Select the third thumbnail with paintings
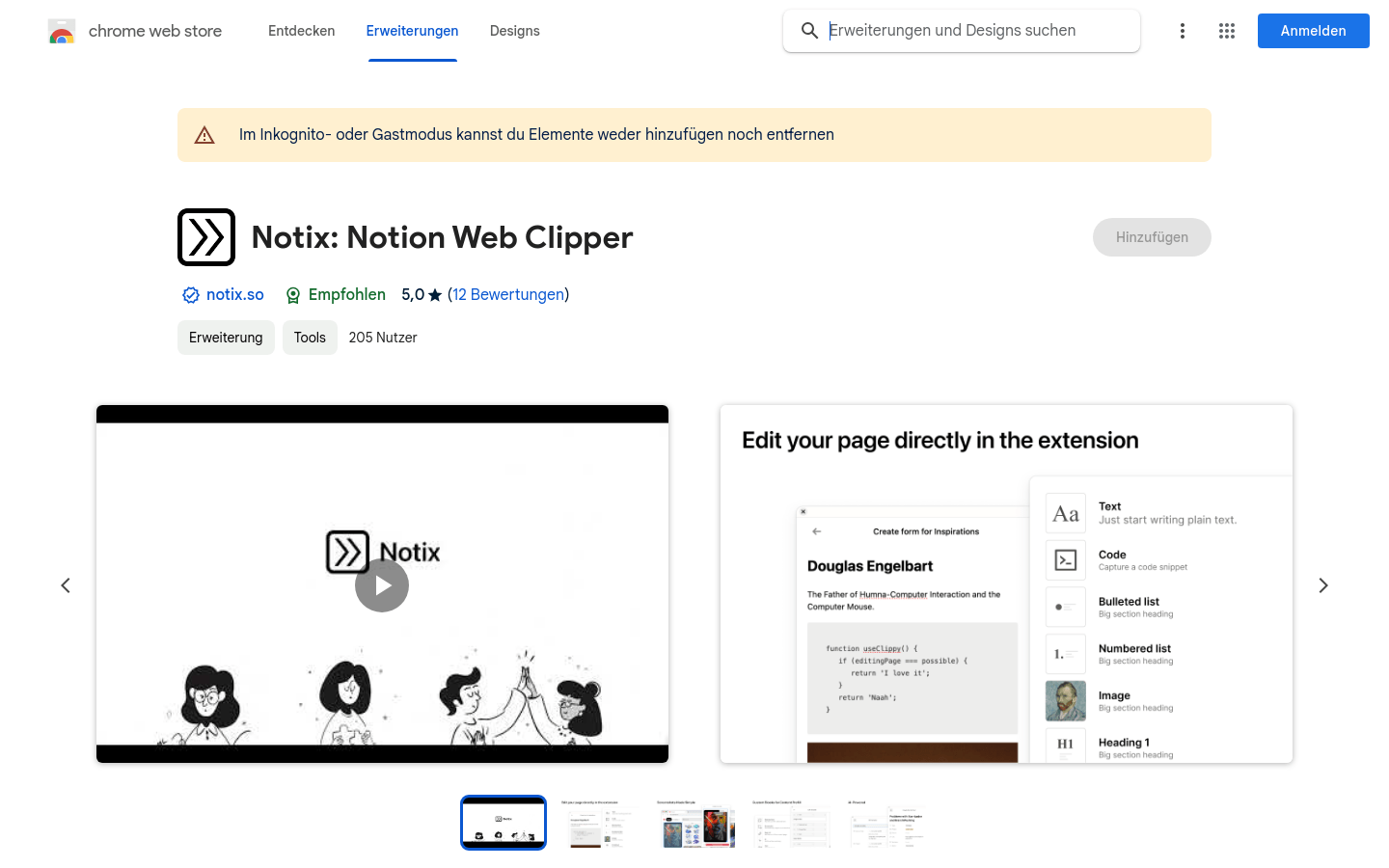The image size is (1389, 868). pos(696,823)
